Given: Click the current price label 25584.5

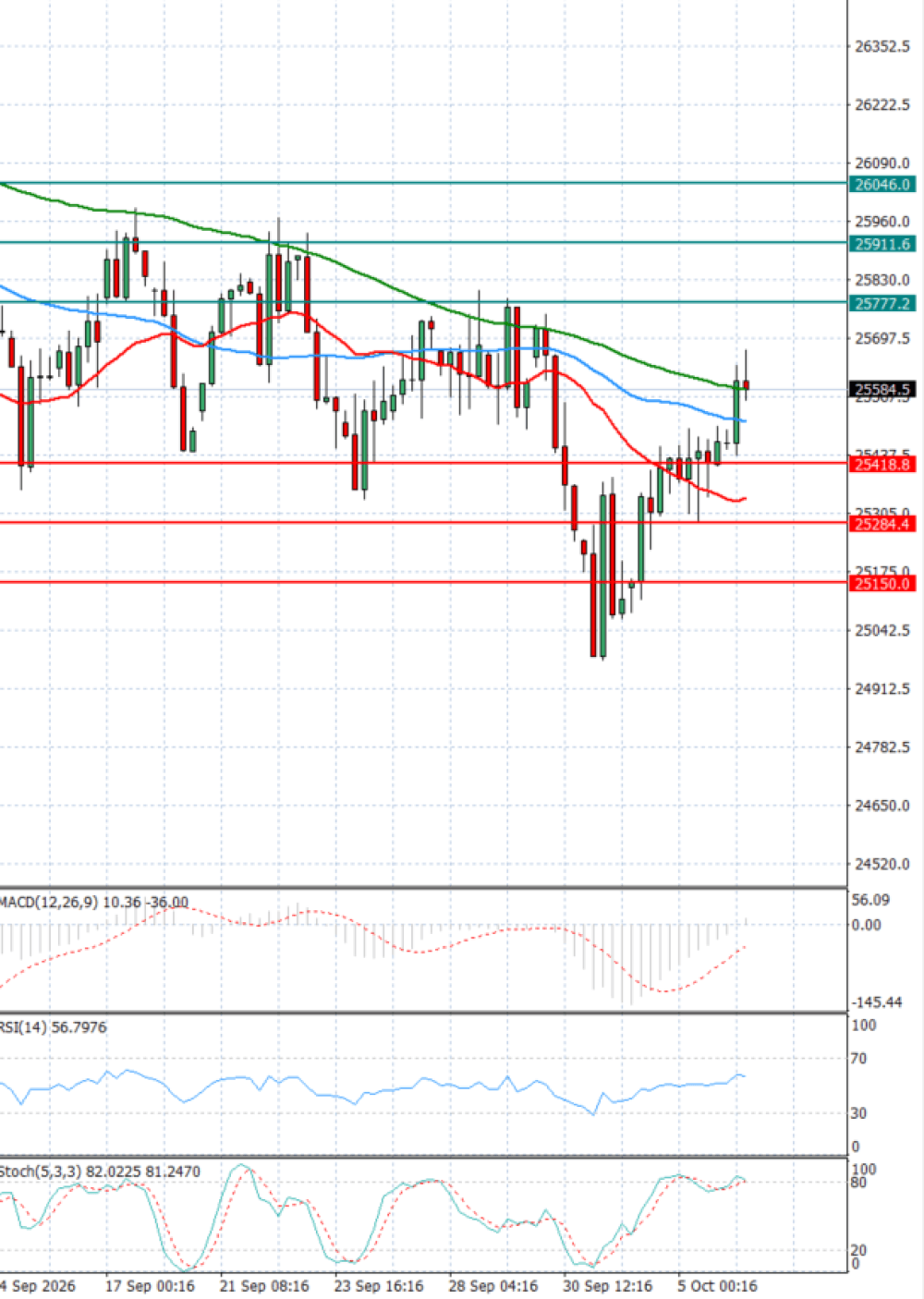Looking at the screenshot, I should tap(882, 390).
